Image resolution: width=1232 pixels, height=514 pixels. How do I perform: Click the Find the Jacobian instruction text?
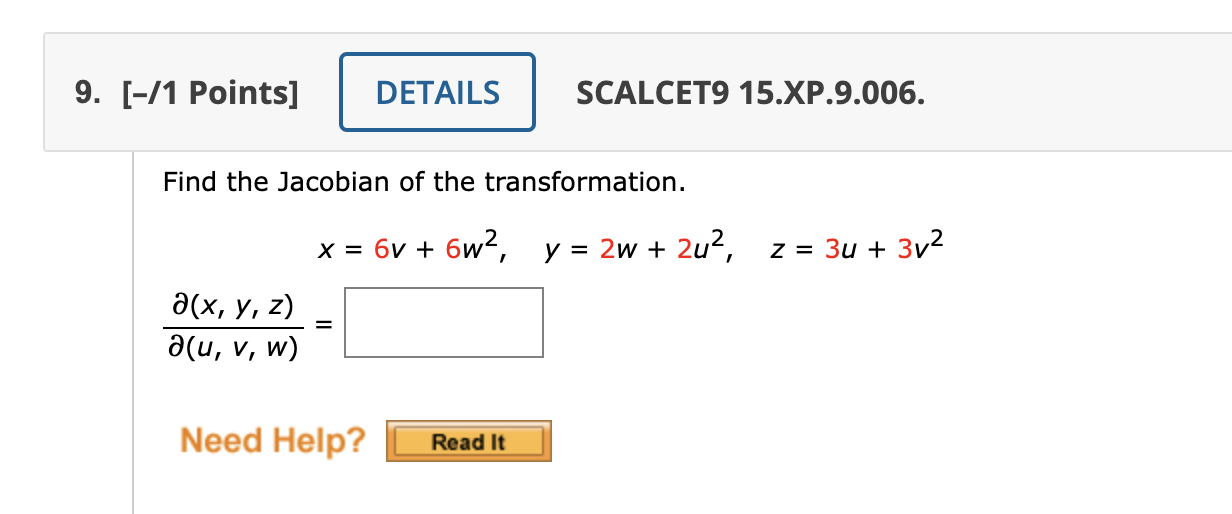(x=425, y=182)
